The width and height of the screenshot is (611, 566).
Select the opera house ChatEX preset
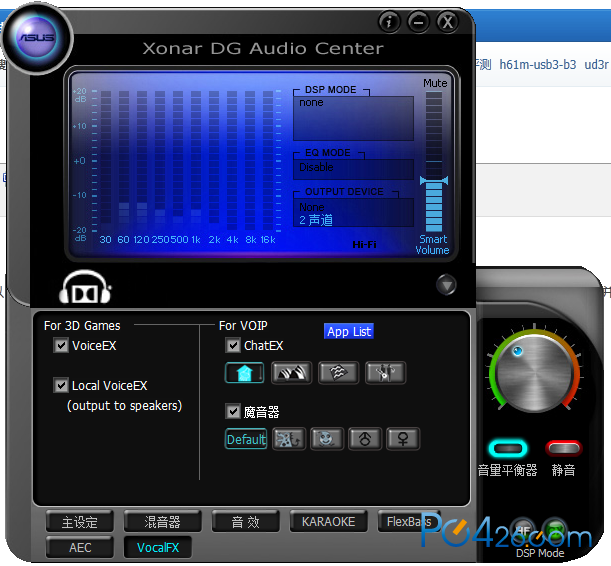point(291,373)
